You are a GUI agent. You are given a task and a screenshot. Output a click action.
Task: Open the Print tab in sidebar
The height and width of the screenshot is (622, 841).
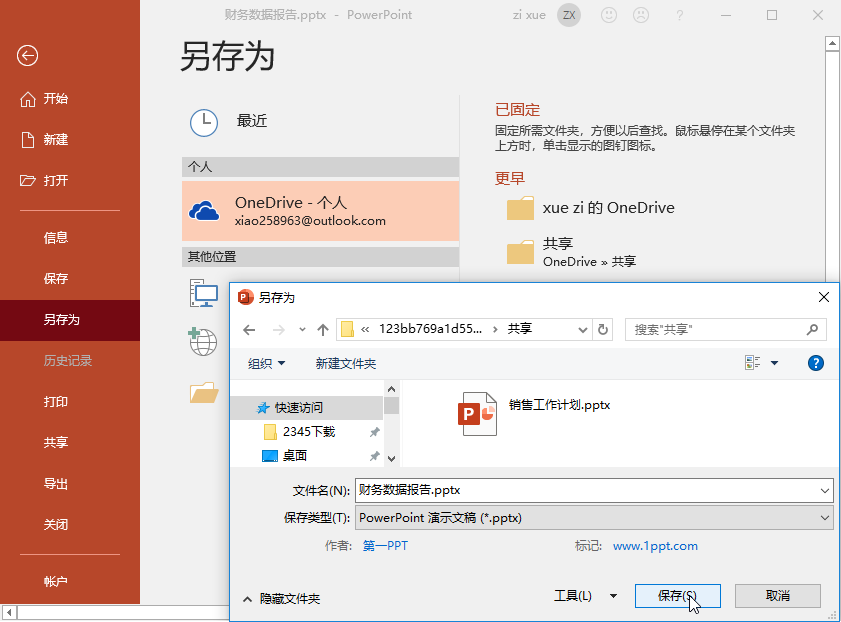[56, 402]
